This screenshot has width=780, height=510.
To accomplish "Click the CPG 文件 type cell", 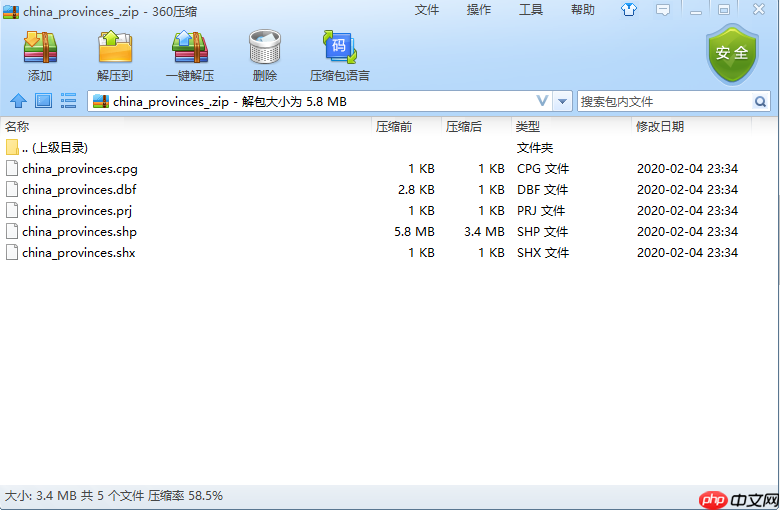I will coord(543,169).
